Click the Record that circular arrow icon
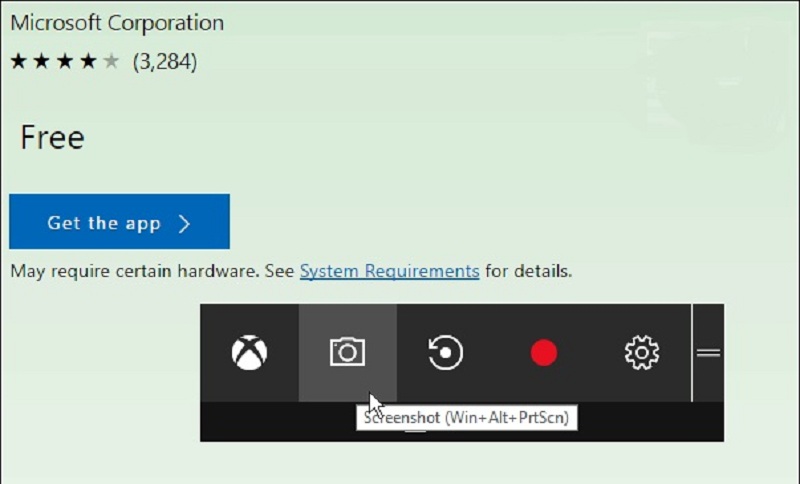This screenshot has width=800, height=484. (x=446, y=353)
